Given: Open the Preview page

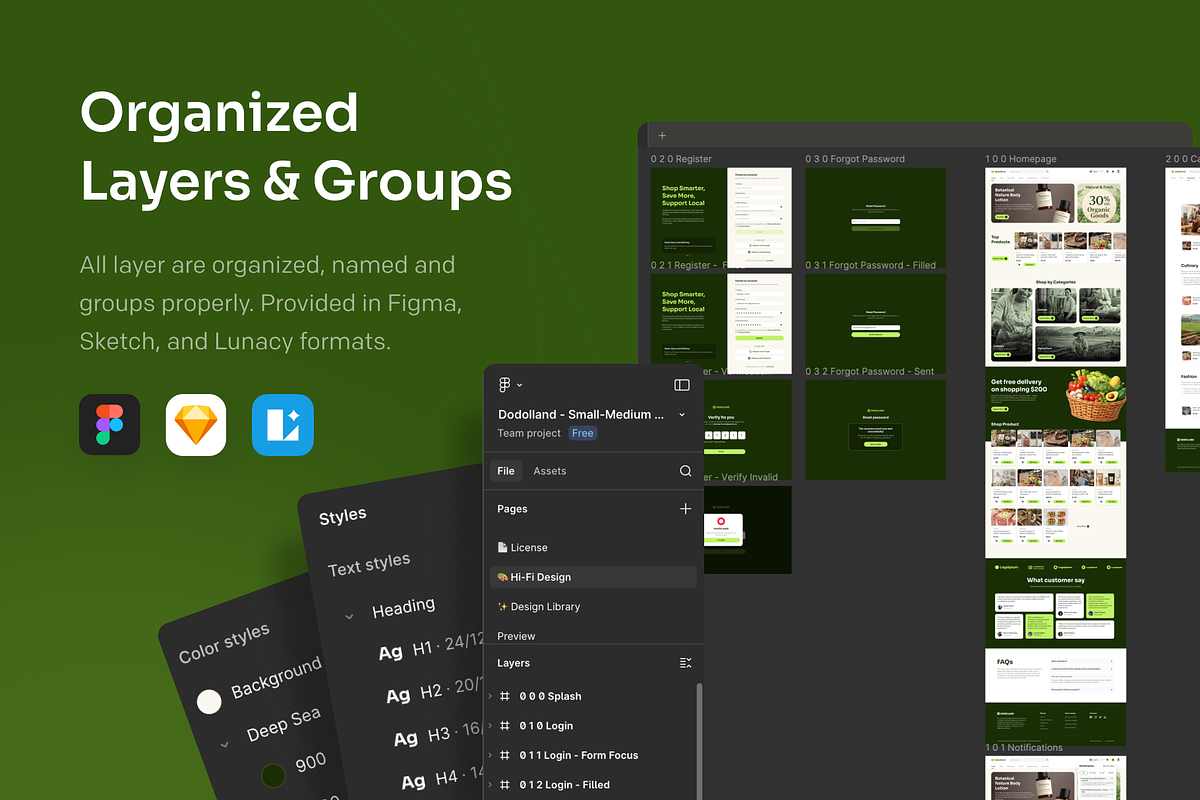Looking at the screenshot, I should [516, 636].
